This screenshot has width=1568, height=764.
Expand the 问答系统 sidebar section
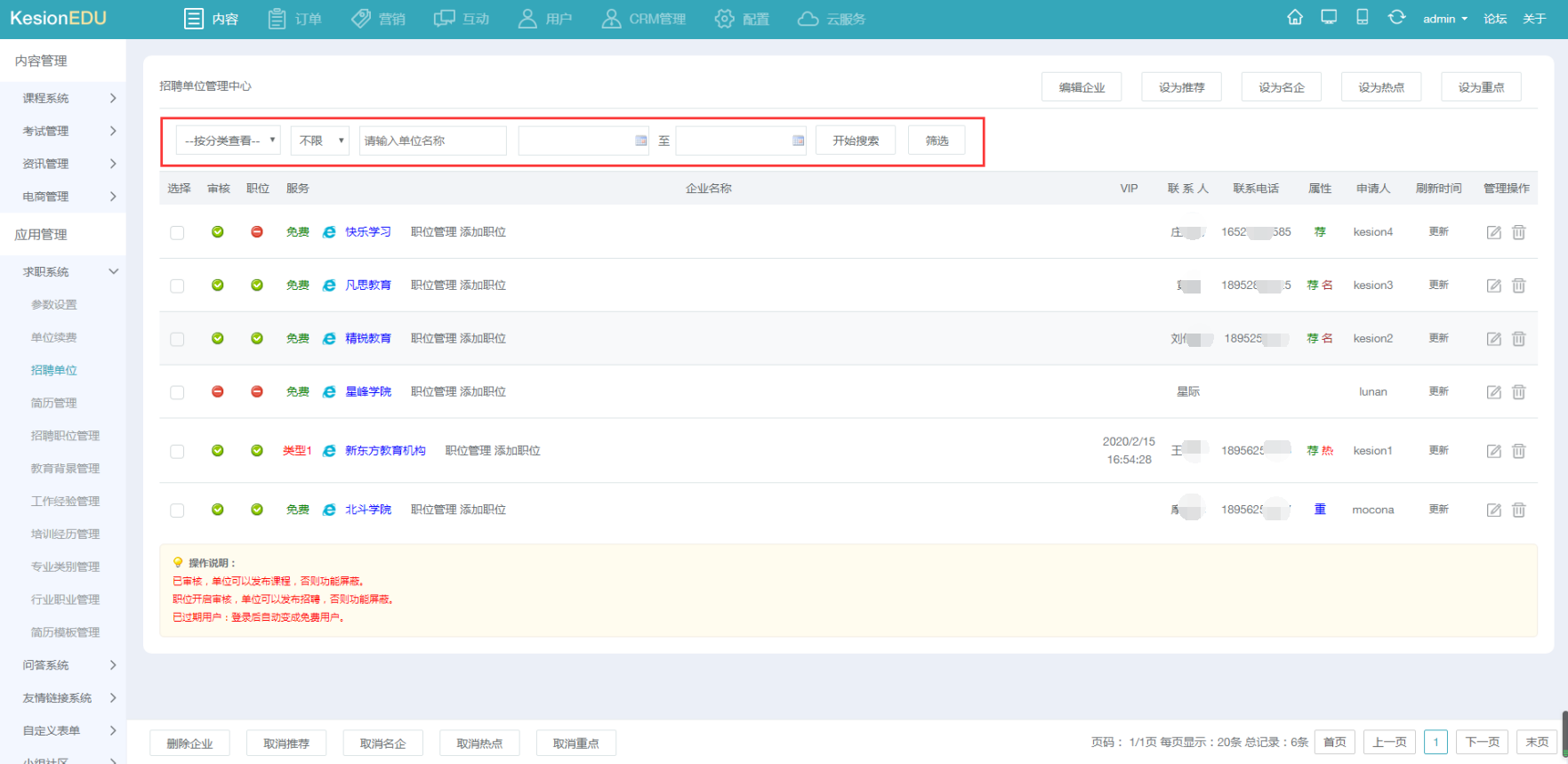pos(63,665)
